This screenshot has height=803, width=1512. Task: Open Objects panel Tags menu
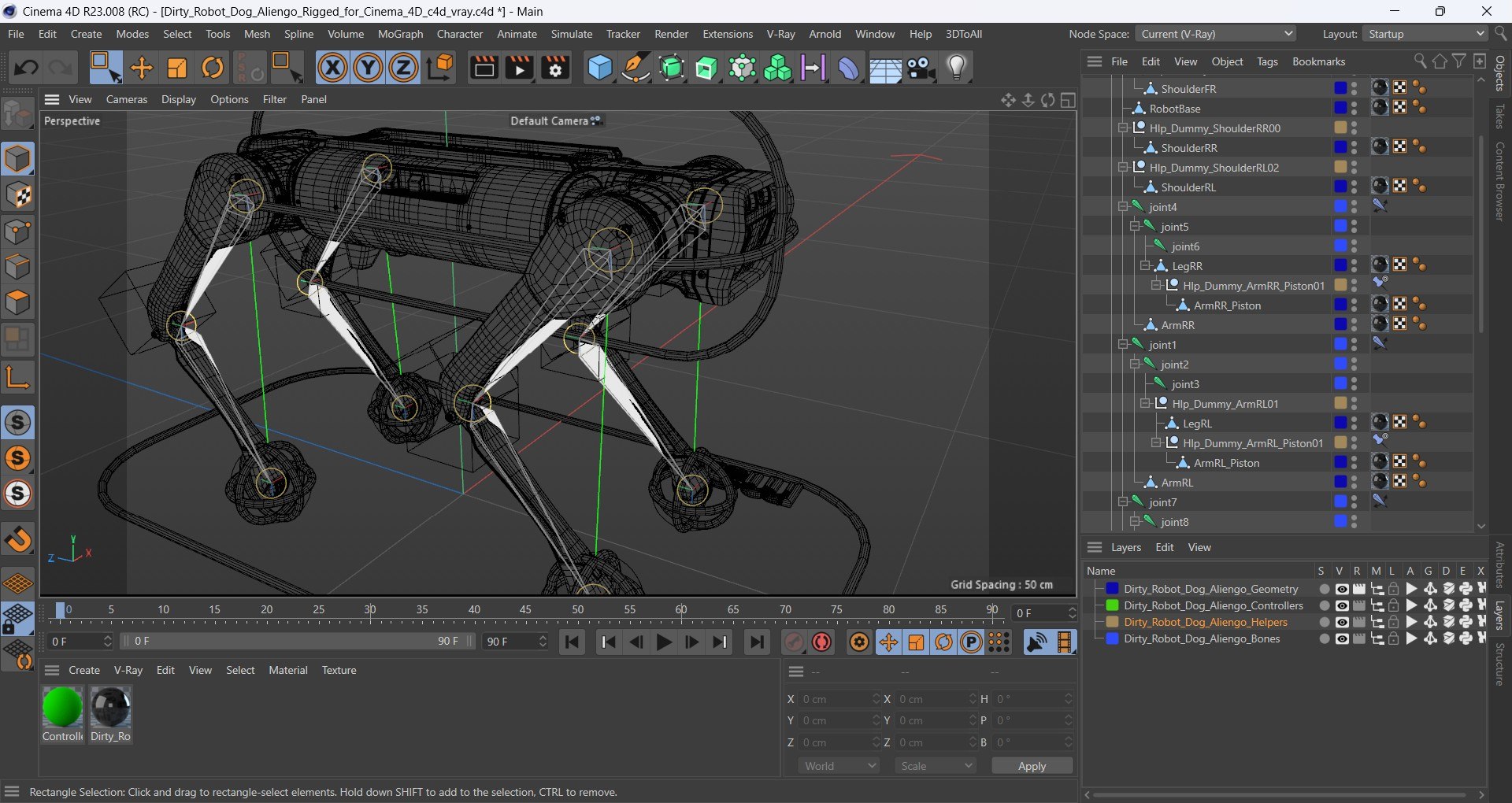1267,61
